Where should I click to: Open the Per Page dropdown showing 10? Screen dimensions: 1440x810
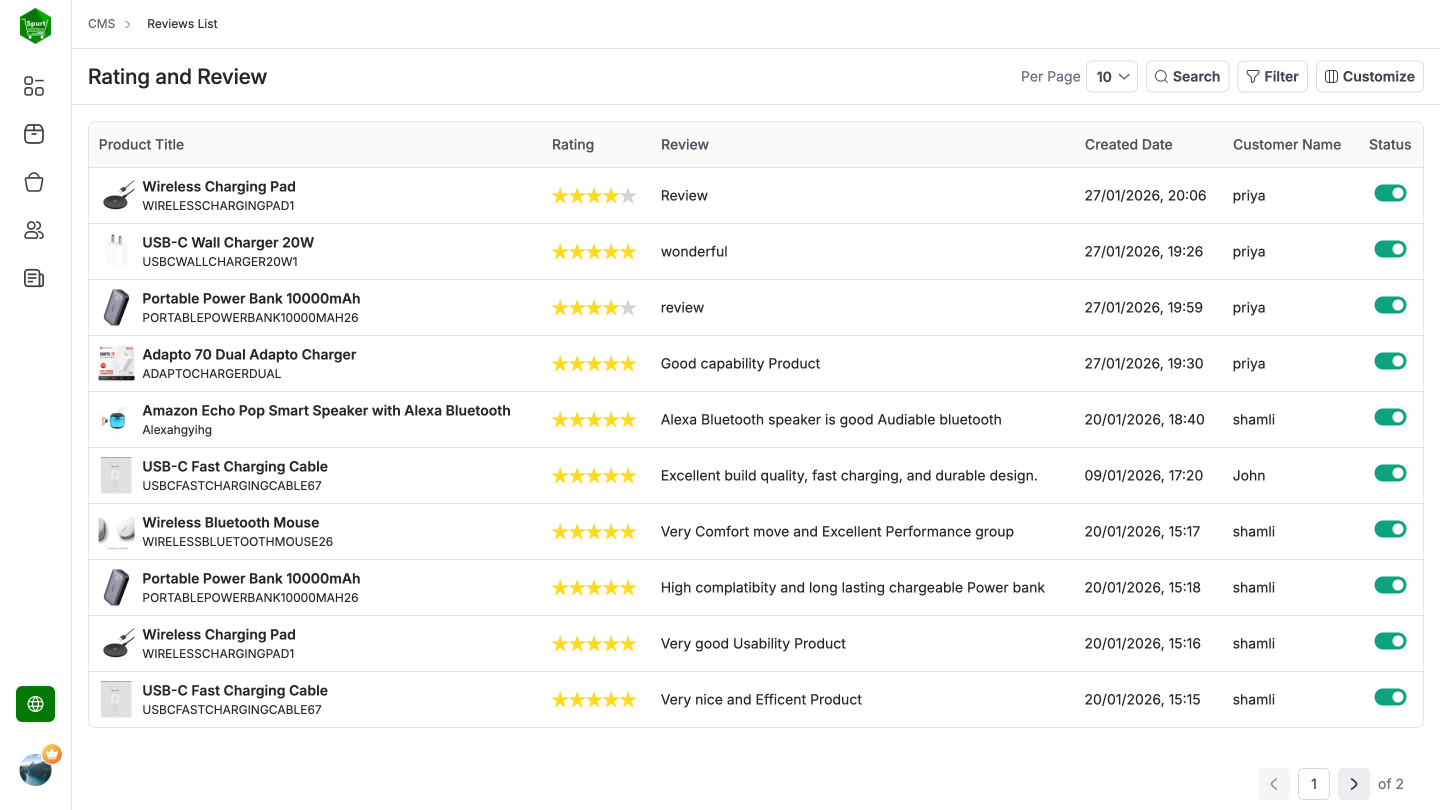click(x=1112, y=76)
